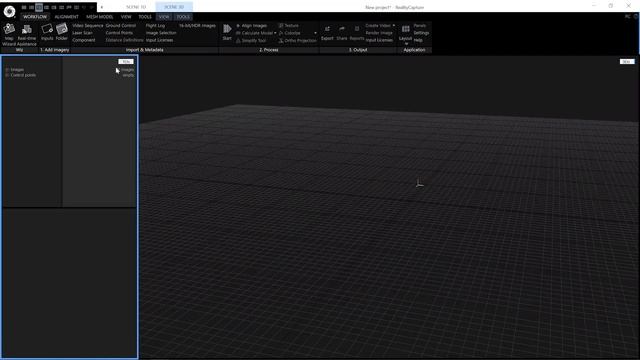Click Render Image
Image resolution: width=640 pixels, height=360 pixels.
379,33
